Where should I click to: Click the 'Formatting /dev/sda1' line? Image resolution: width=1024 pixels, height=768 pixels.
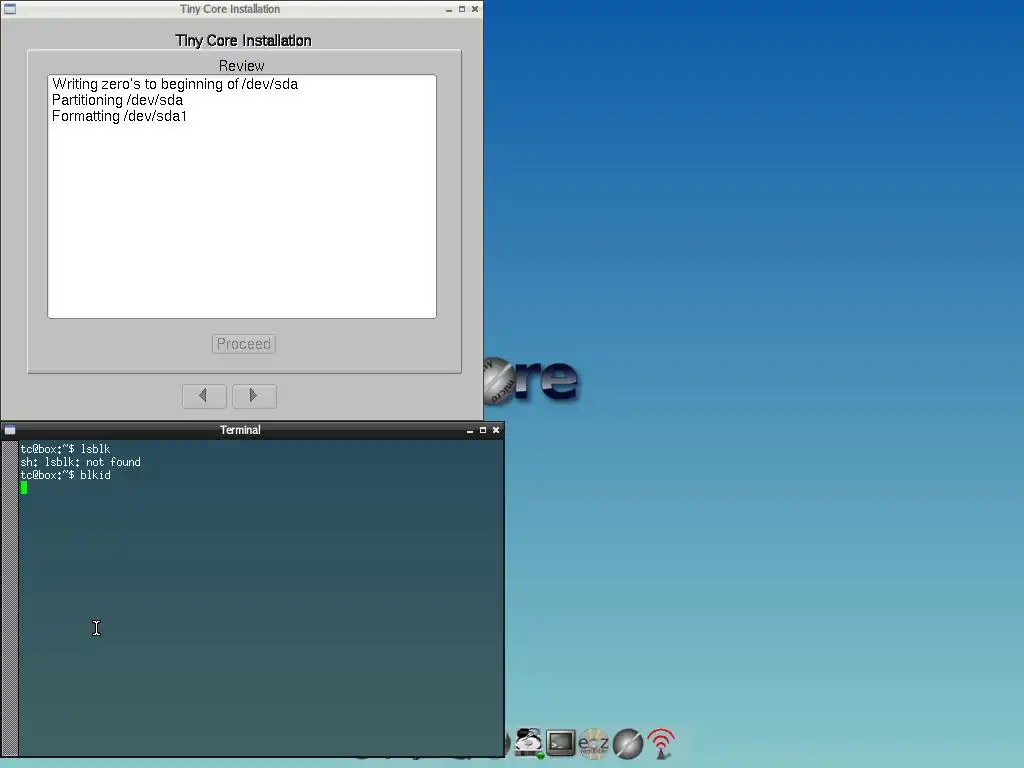[120, 116]
